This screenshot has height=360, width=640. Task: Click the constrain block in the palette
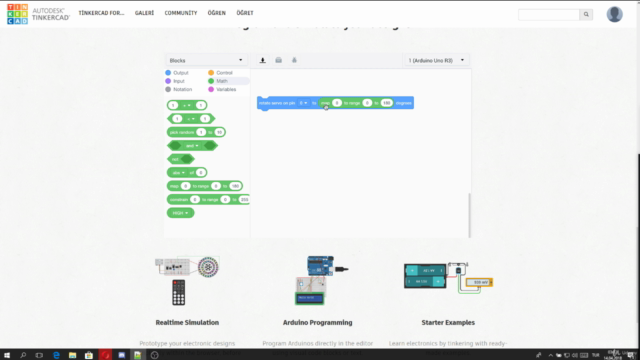(x=208, y=200)
